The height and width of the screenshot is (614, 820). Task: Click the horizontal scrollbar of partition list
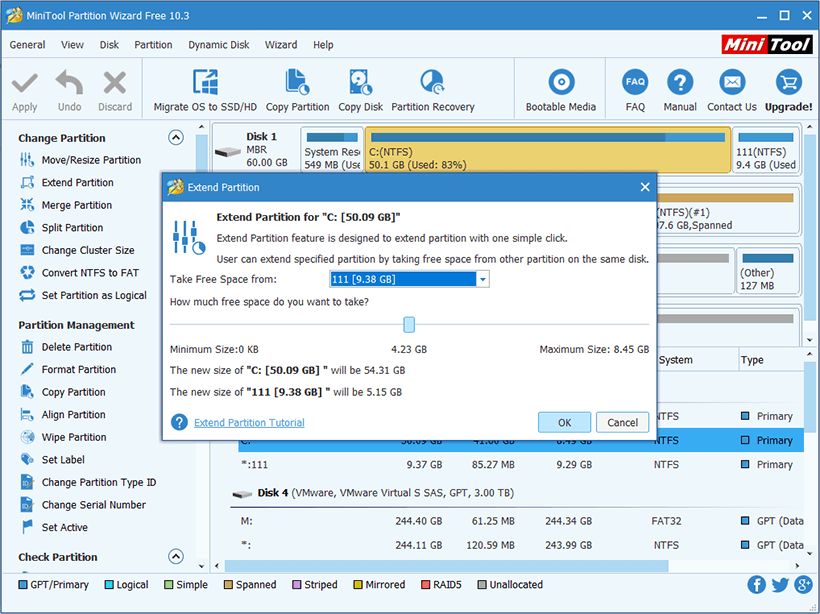446,566
